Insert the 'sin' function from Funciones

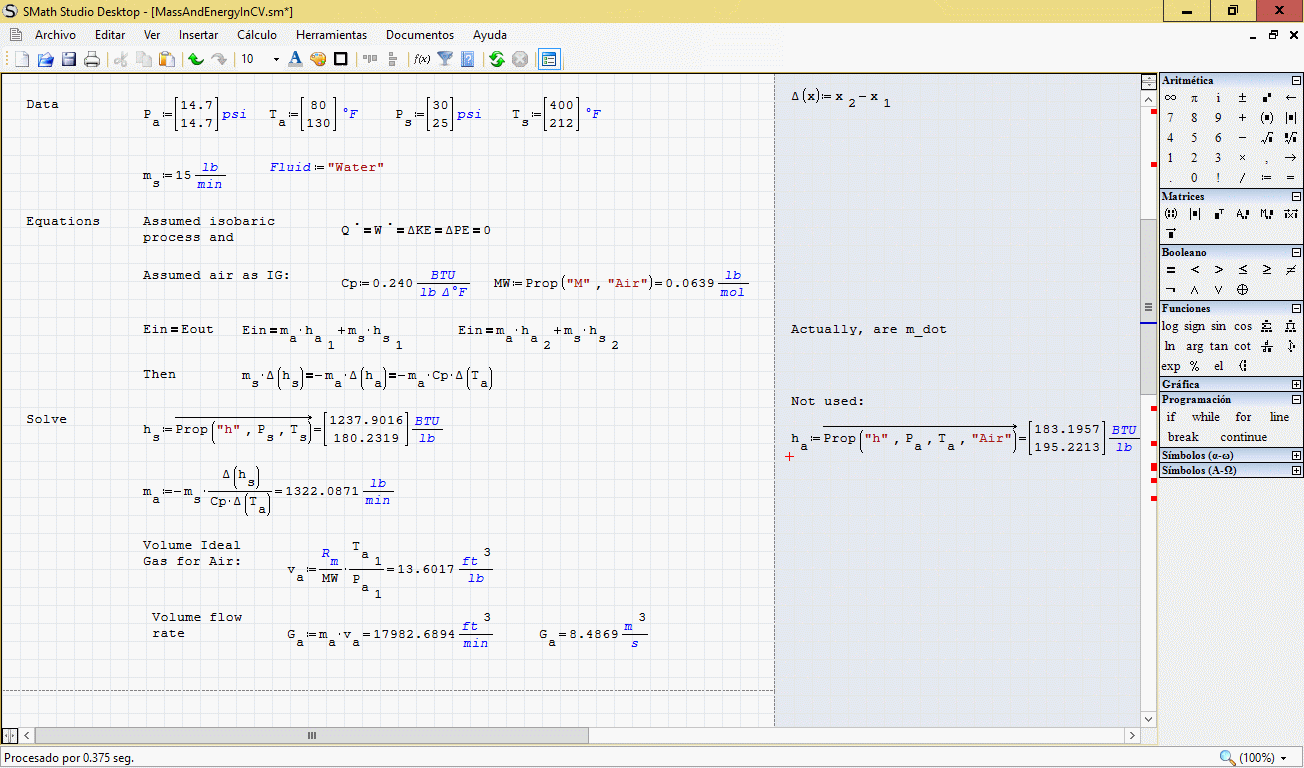(x=1218, y=326)
